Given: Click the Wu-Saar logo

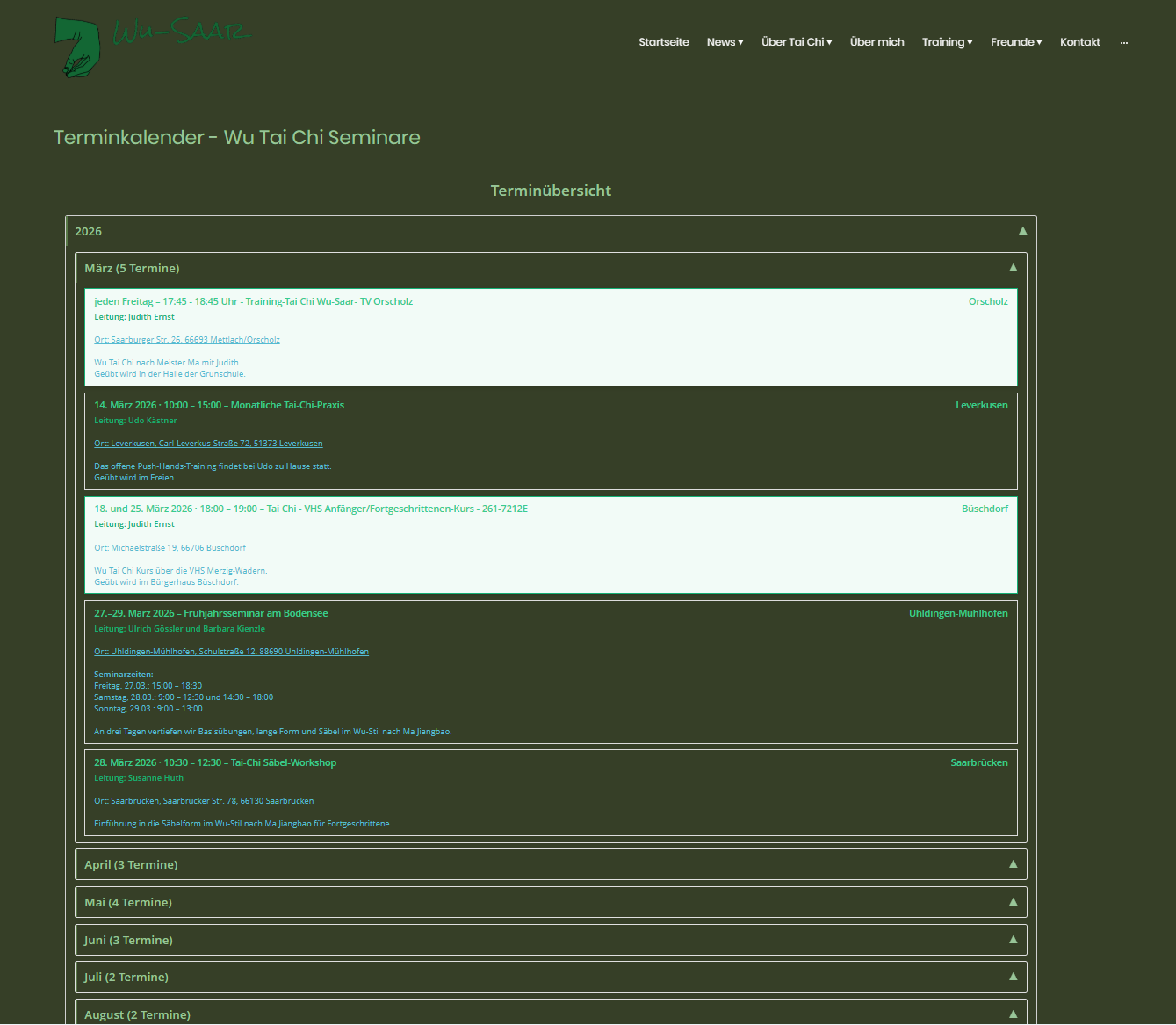Looking at the screenshot, I should [x=151, y=46].
